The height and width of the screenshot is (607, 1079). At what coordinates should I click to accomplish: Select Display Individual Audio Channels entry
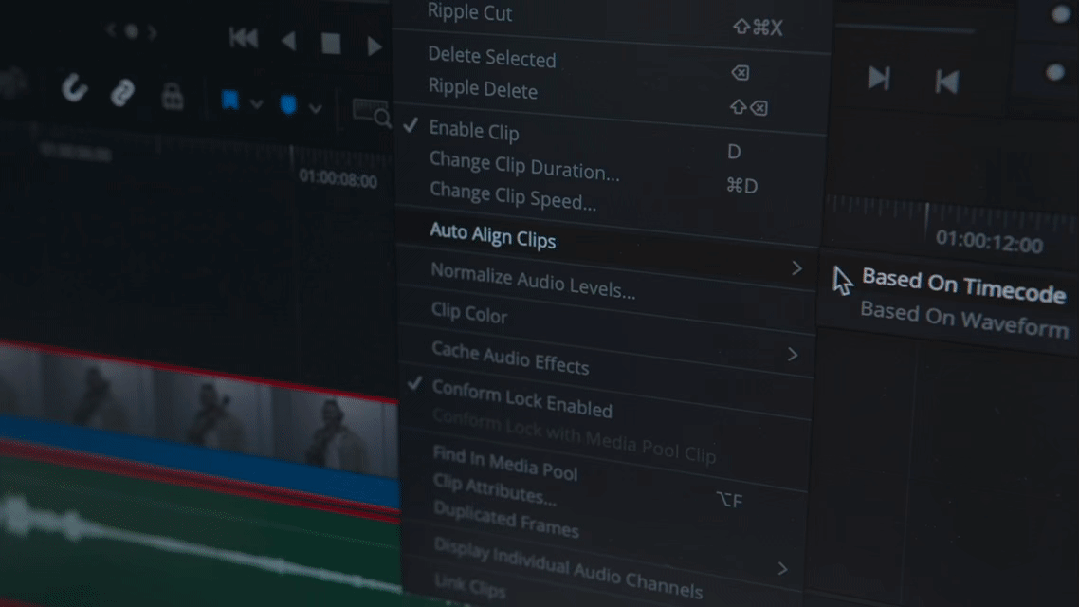click(x=568, y=567)
